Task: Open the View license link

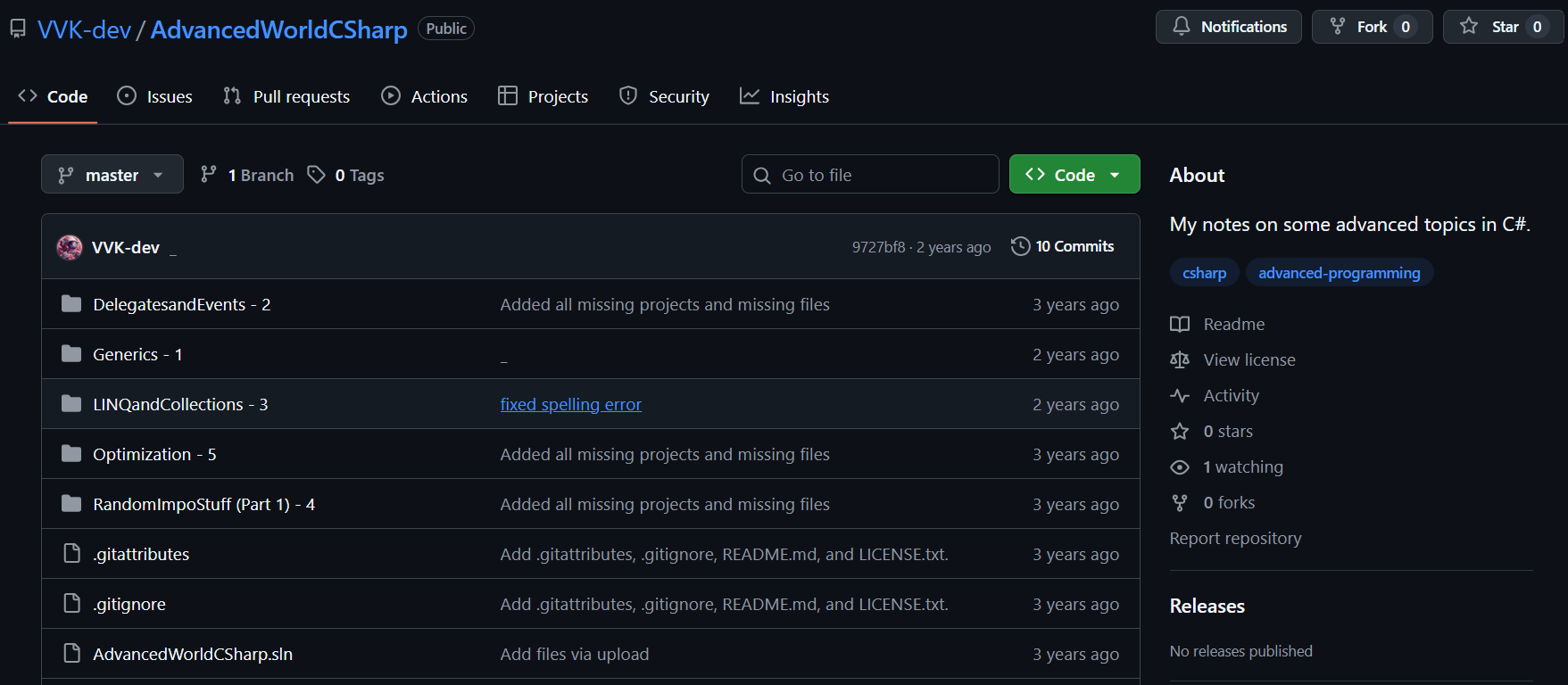Action: click(1232, 359)
